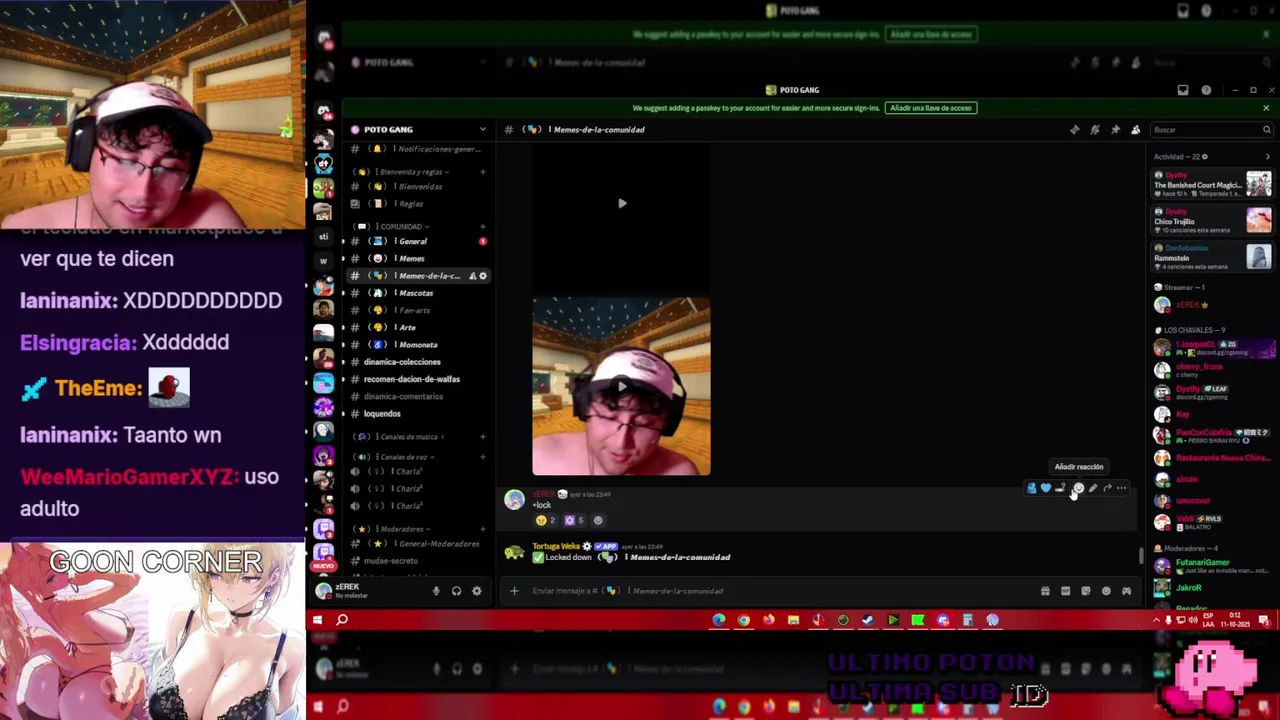
Task: Expand the 'Canales de musica' category
Action: pyautogui.click(x=401, y=437)
